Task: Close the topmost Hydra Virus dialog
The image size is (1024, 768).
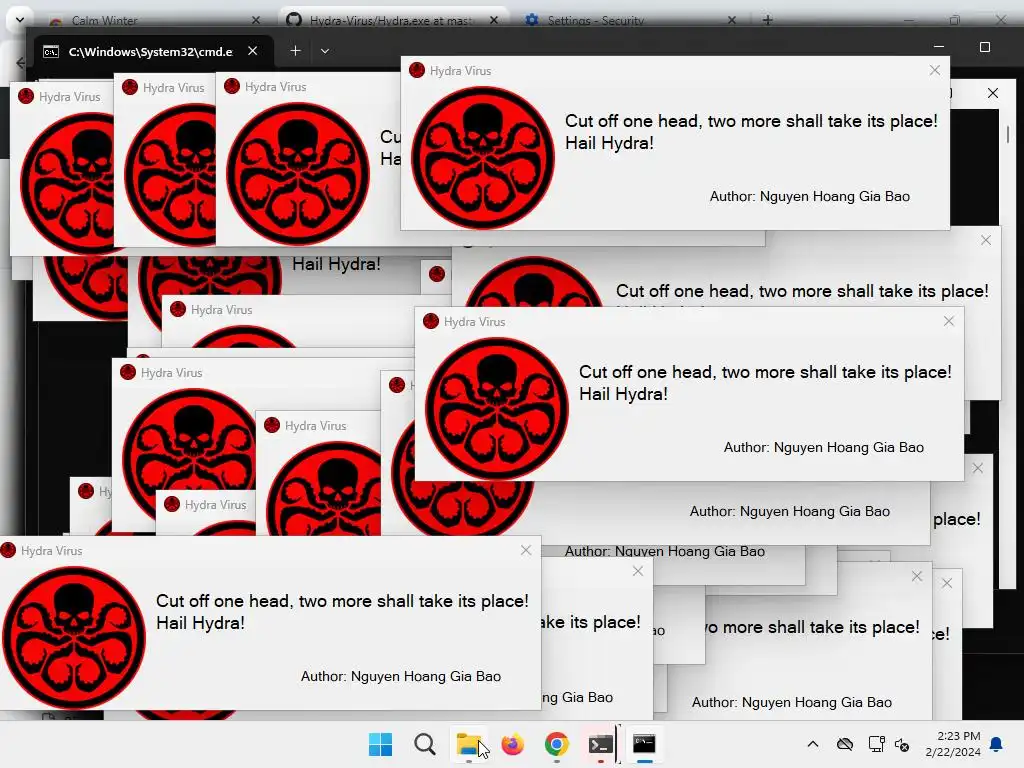Action: [935, 70]
